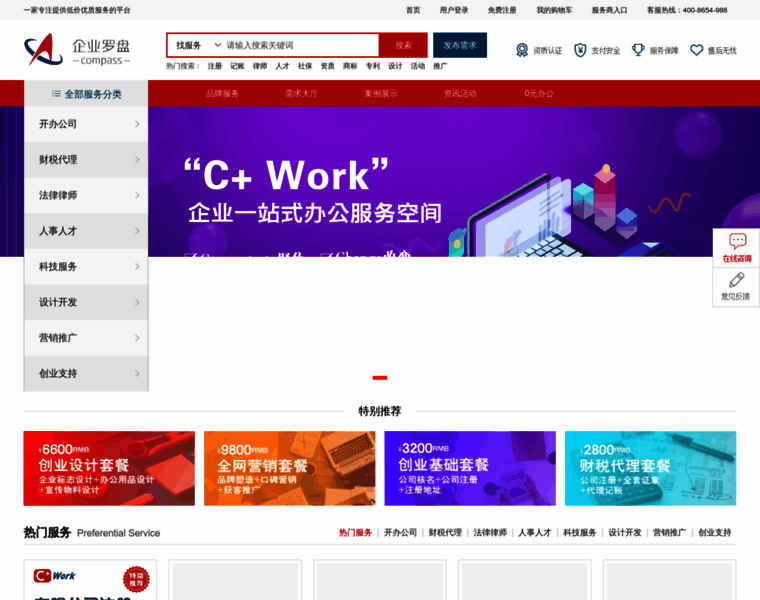Open 在线咨询 chat bubble icon

tap(737, 241)
